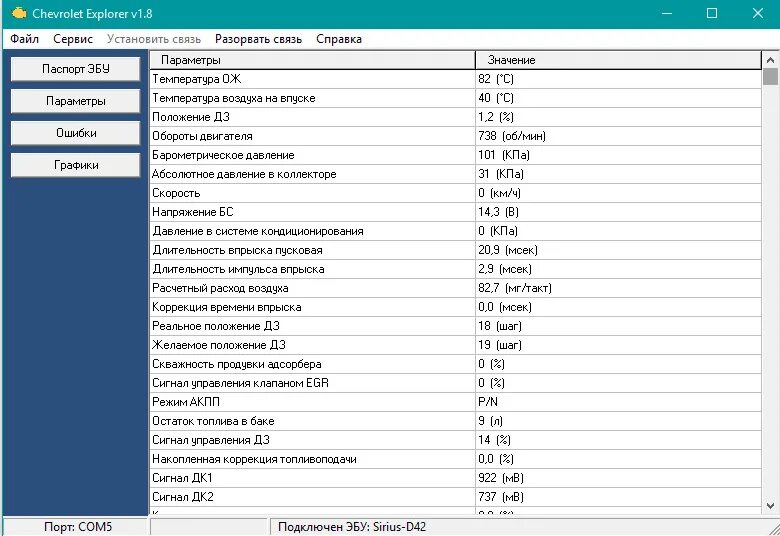Open the Файл menu
780x536 pixels.
pos(24,39)
